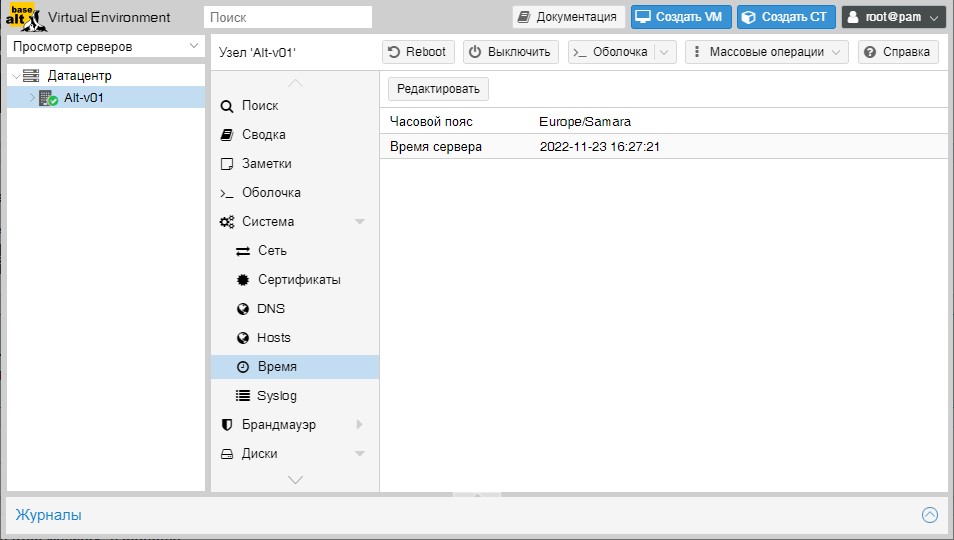
Task: Click the Datacenter server-stack icon
Action: click(x=31, y=75)
